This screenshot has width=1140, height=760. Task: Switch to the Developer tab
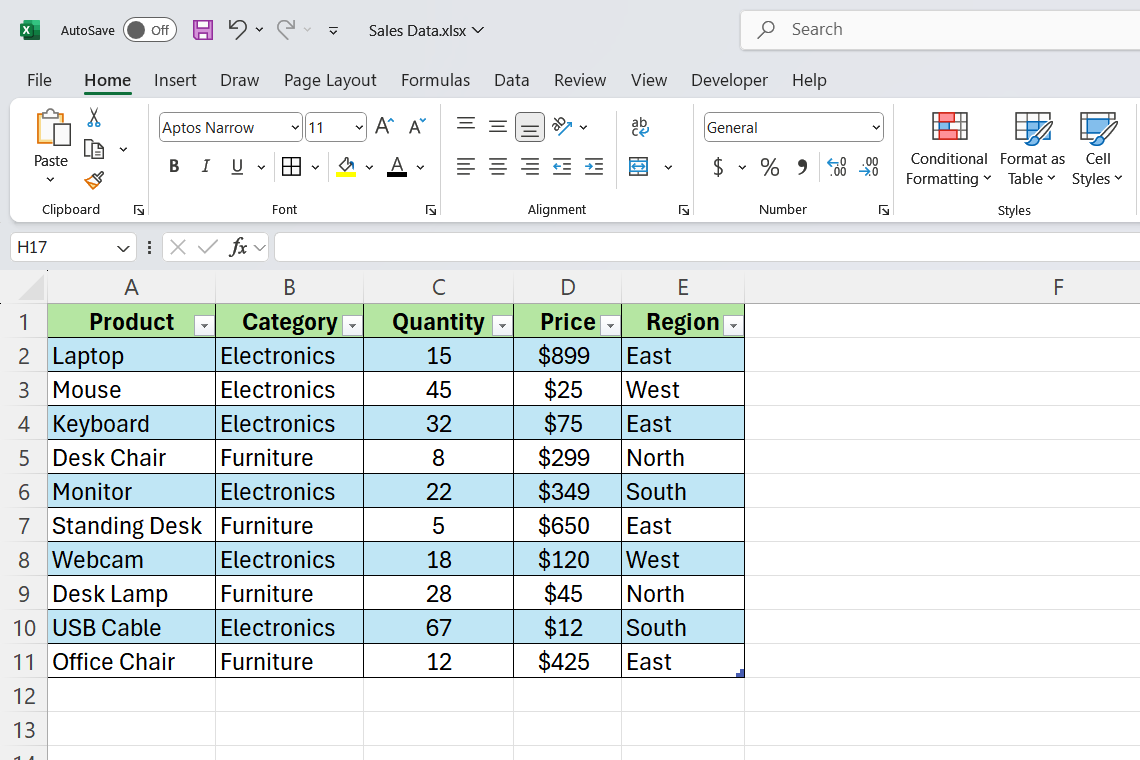(729, 80)
